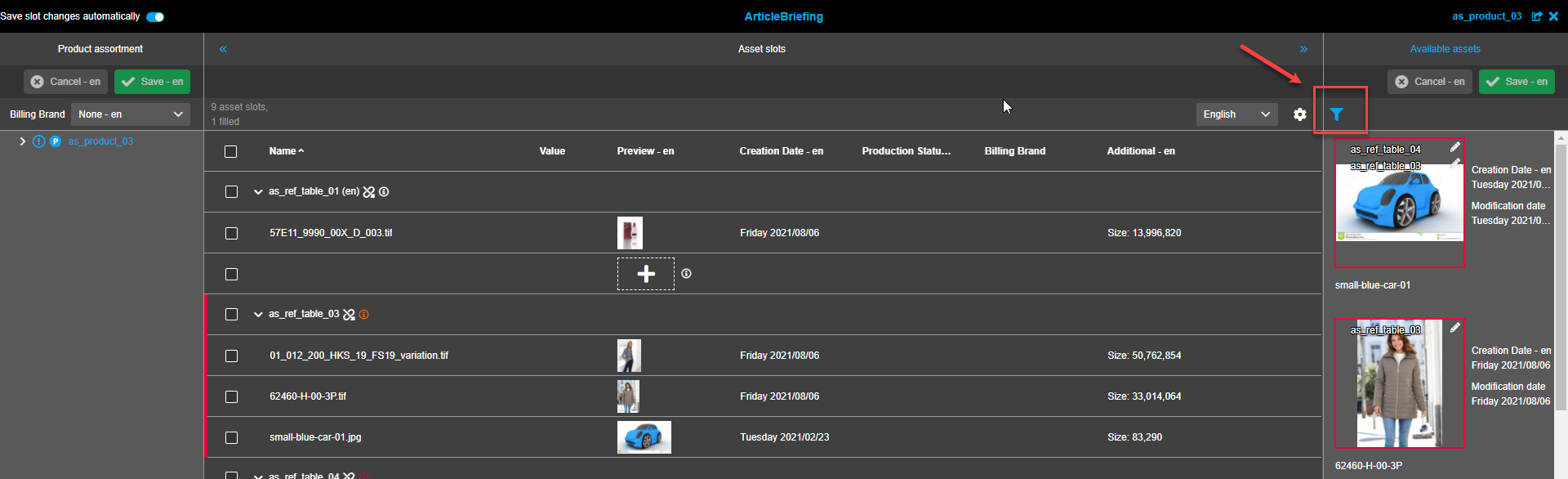Add asset via the plus placeholder

645,274
